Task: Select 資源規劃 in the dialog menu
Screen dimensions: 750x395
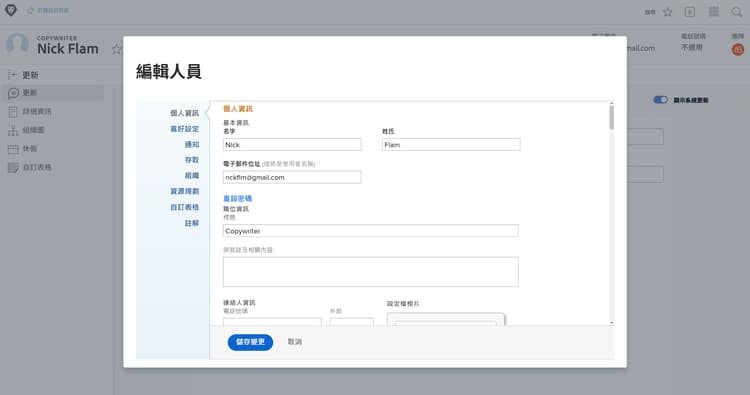Action: (x=184, y=191)
